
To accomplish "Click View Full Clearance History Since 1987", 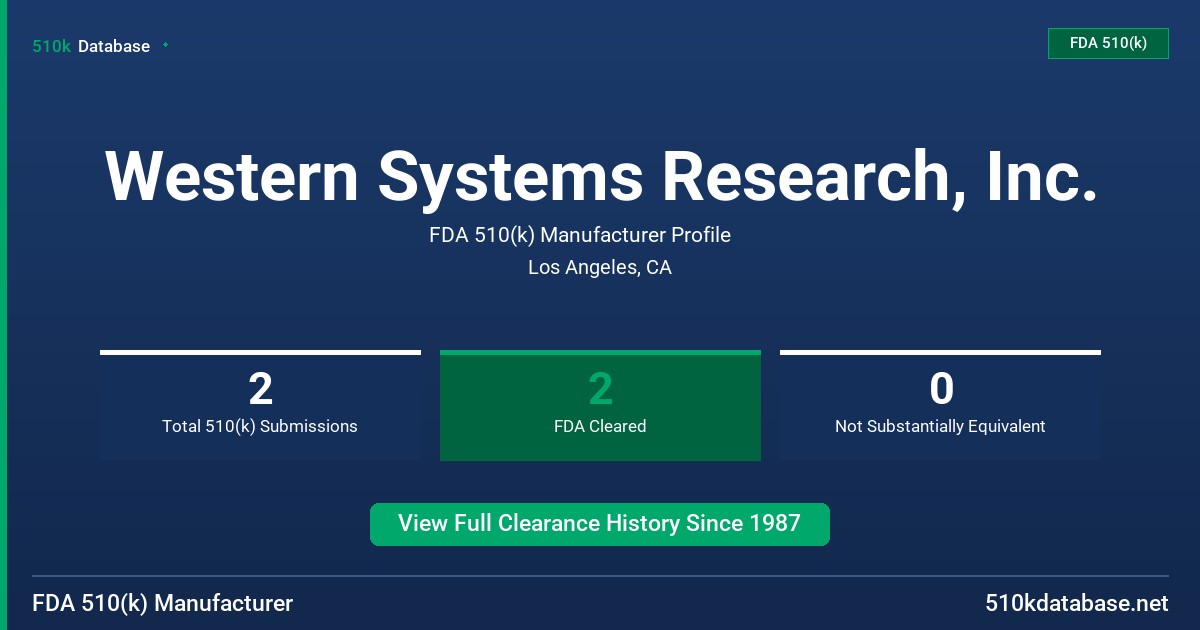I will 600,524.
